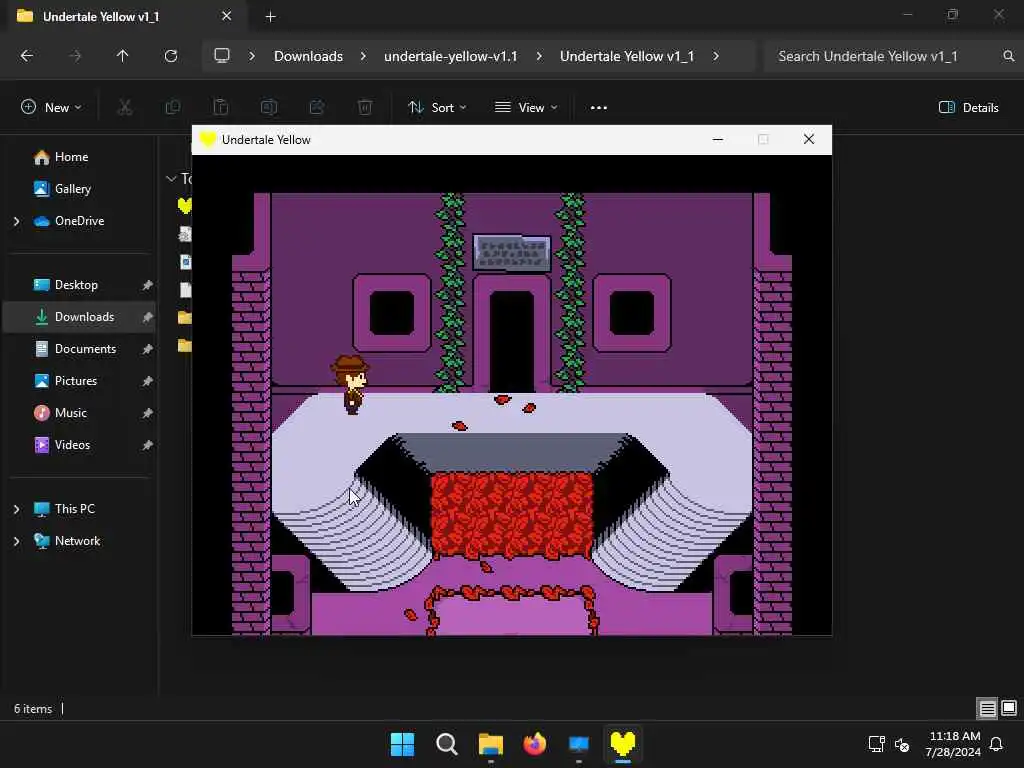
Task: Switch to details list view icon
Action: 987,709
